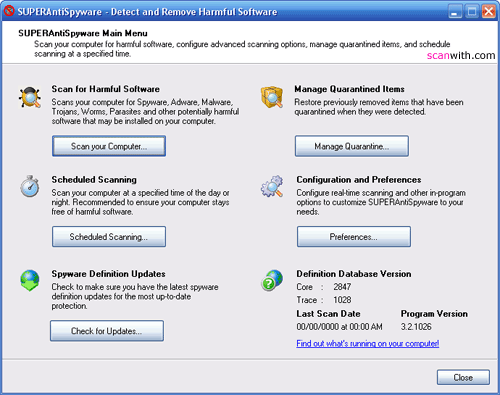Click the quarantine box icon

point(272,97)
